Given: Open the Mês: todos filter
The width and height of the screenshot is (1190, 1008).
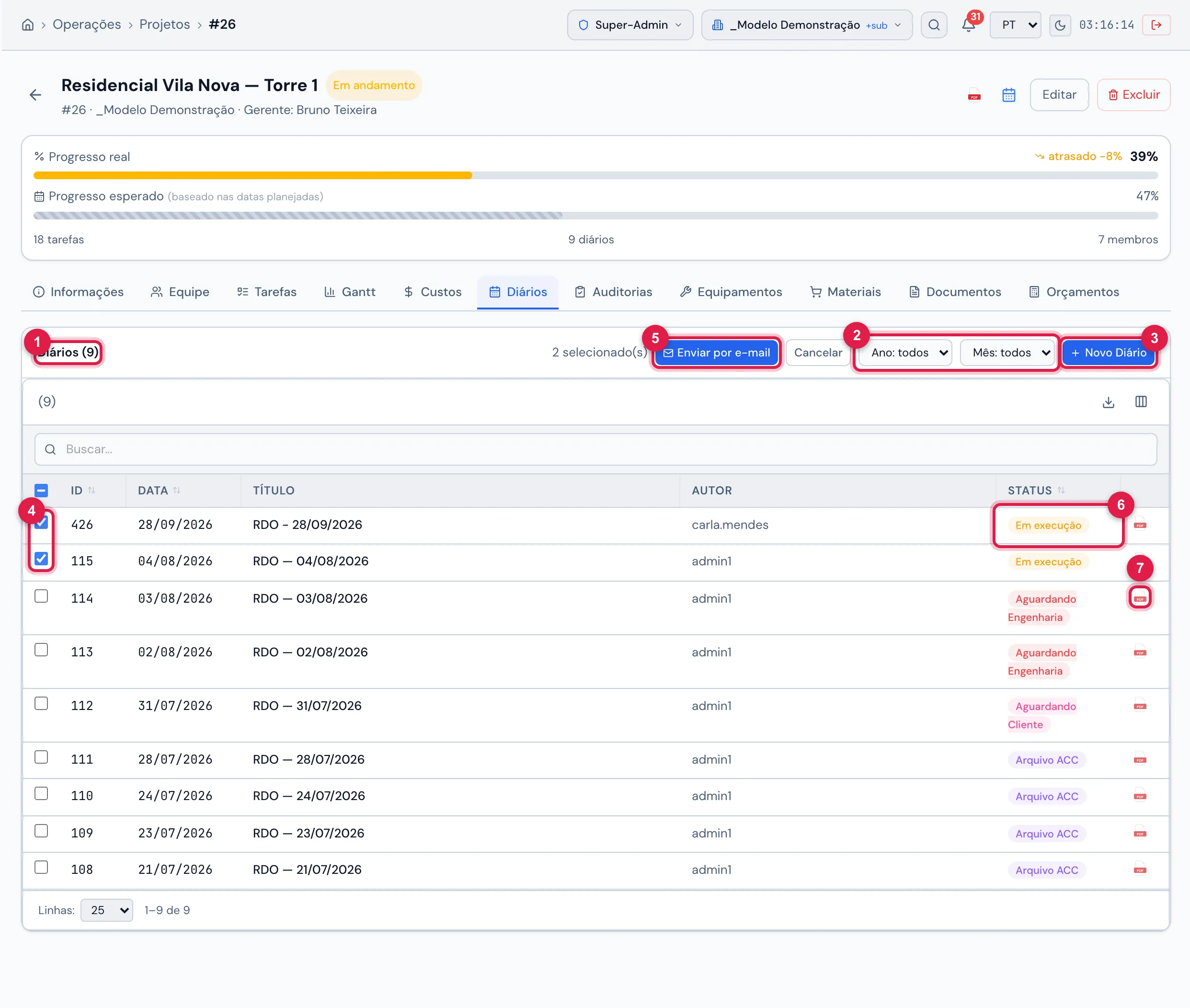Looking at the screenshot, I should [x=1007, y=353].
